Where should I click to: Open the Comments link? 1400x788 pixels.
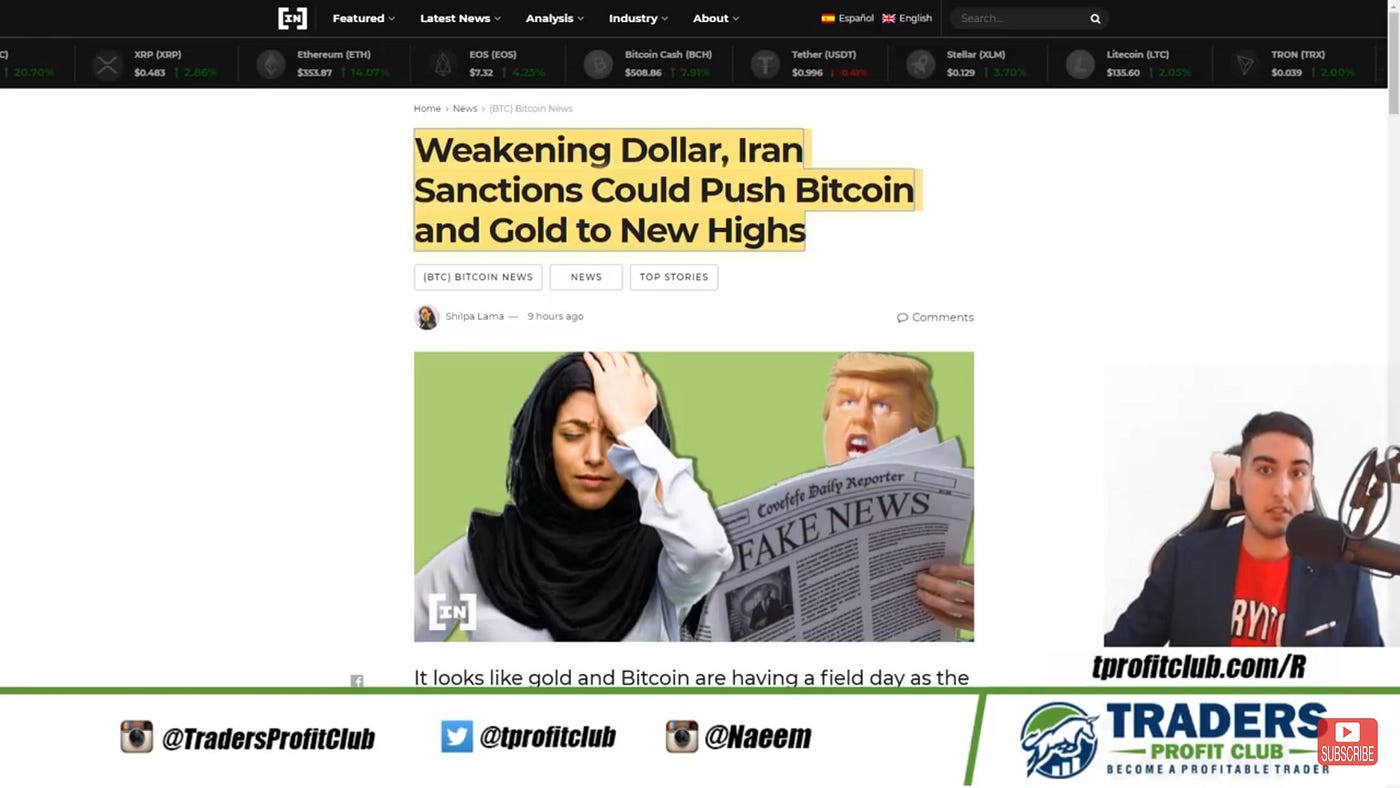point(935,317)
